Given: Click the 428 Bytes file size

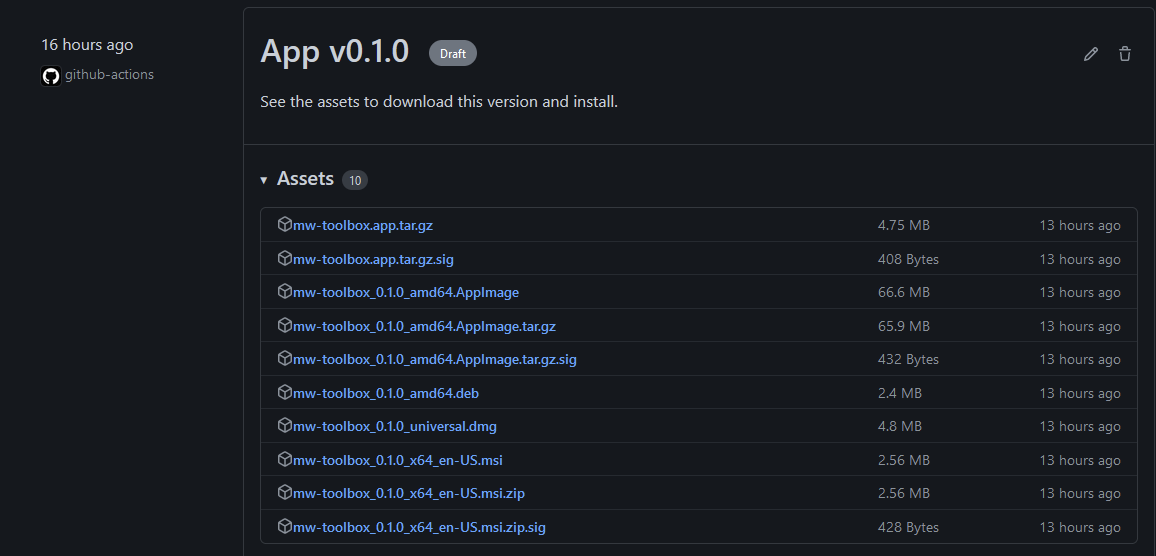Looking at the screenshot, I should (908, 528).
